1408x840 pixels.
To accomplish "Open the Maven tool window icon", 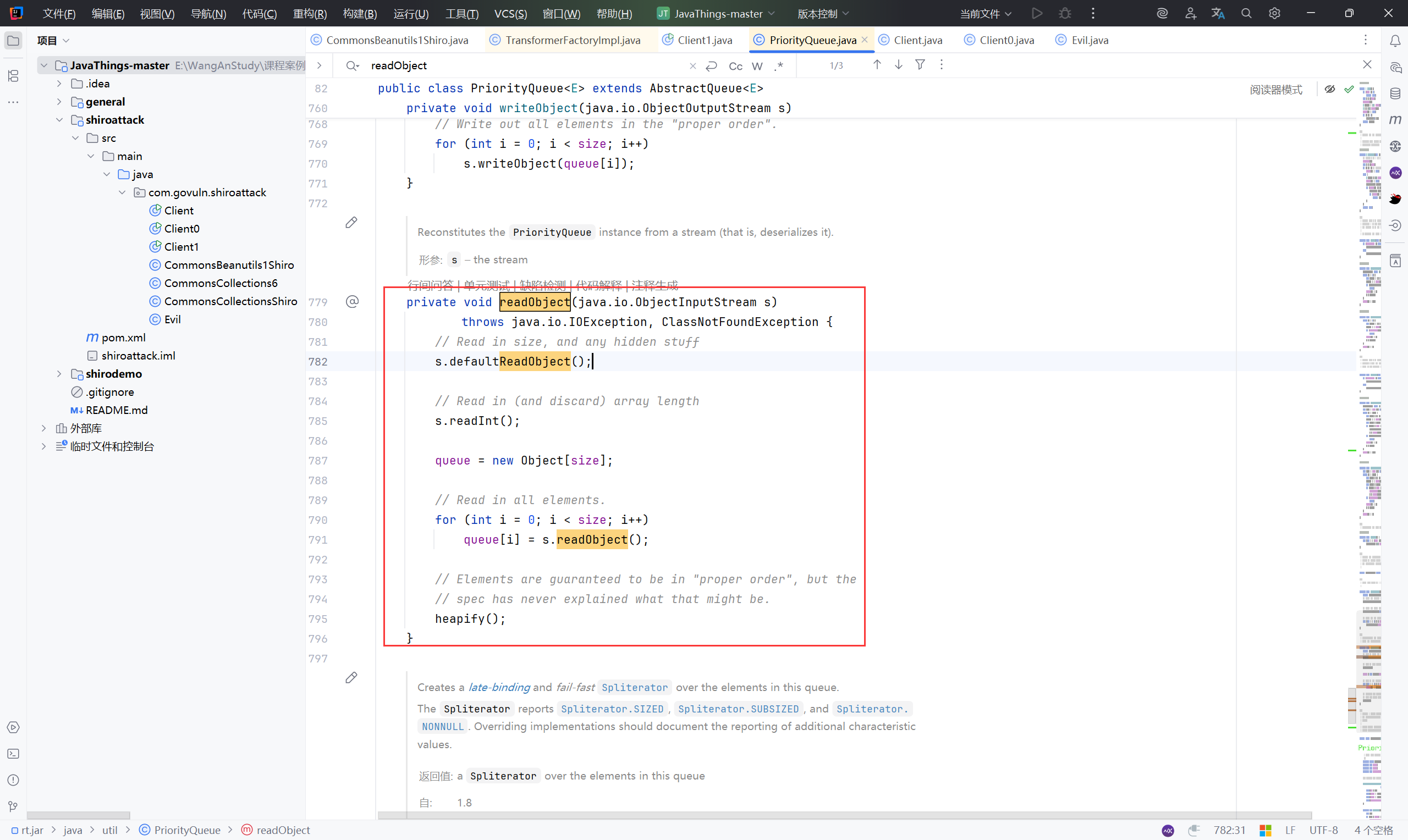I will pyautogui.click(x=1395, y=119).
